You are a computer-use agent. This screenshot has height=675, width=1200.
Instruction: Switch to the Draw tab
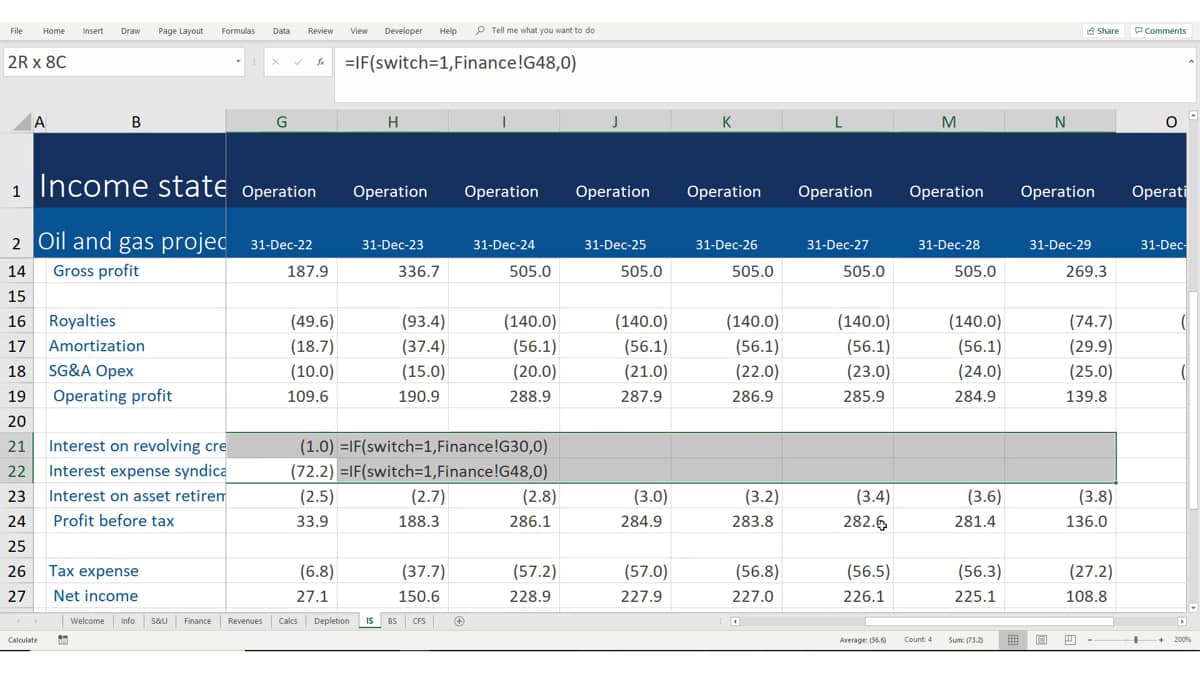(130, 31)
